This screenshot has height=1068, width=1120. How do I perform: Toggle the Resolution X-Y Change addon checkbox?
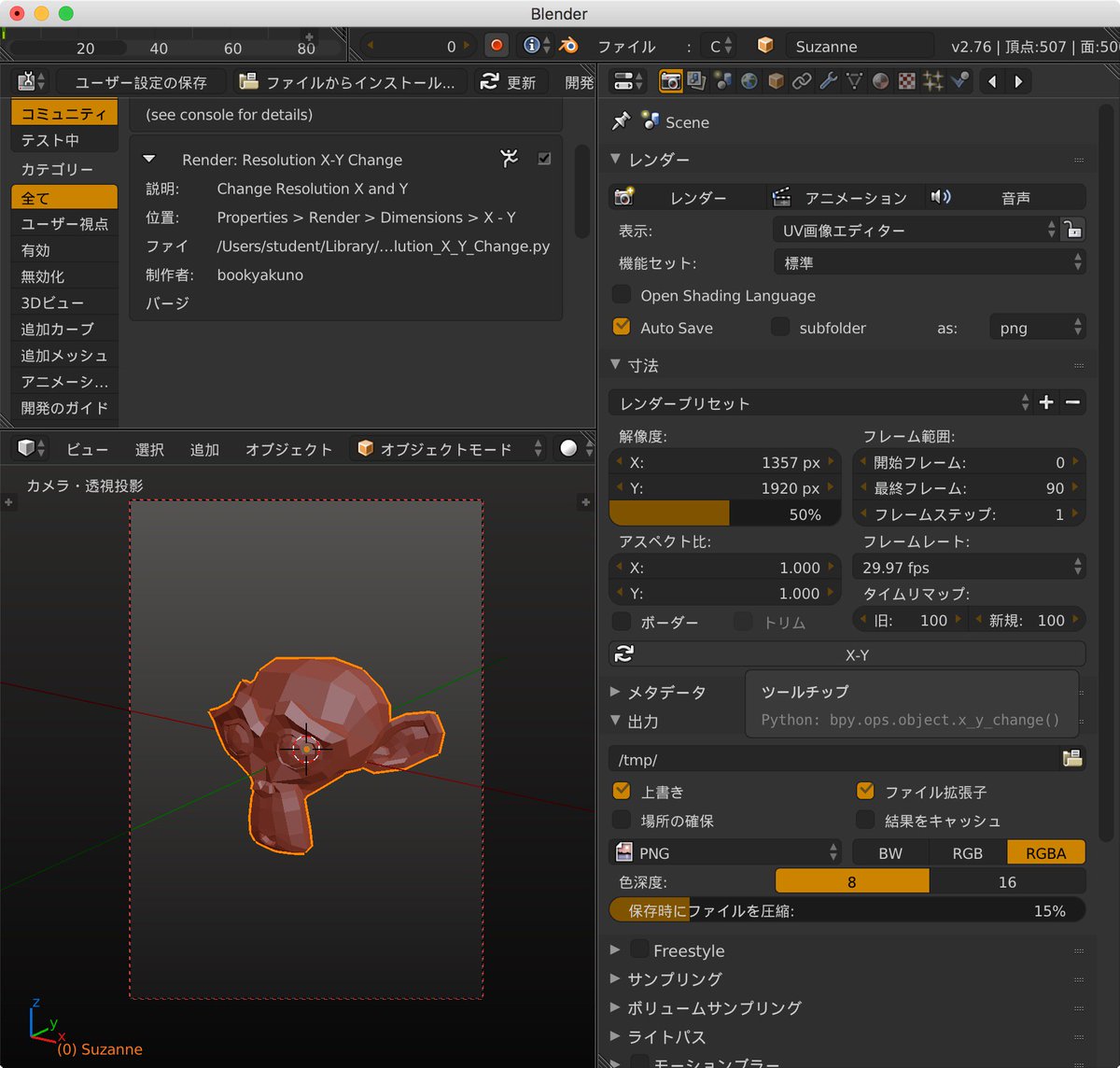(x=544, y=159)
